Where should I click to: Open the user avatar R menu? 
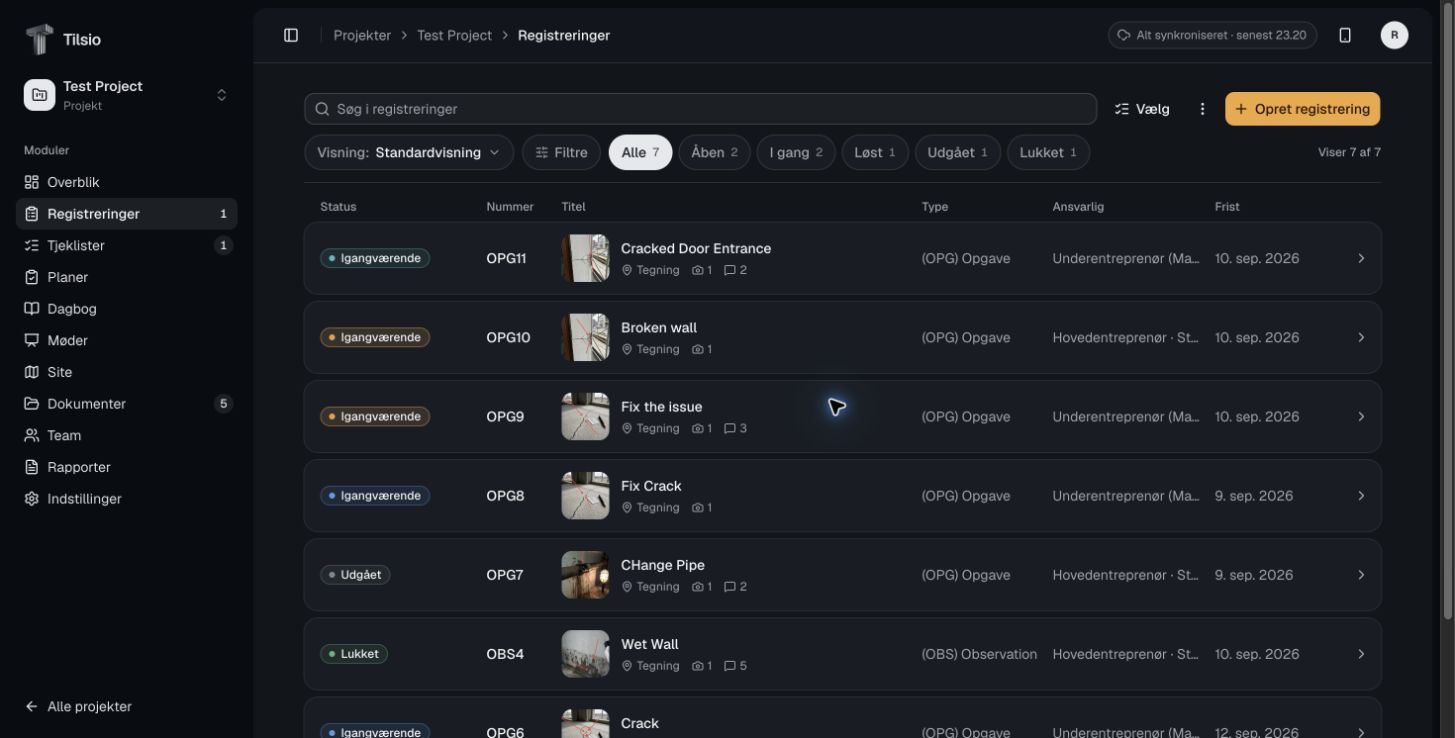pyautogui.click(x=1394, y=35)
